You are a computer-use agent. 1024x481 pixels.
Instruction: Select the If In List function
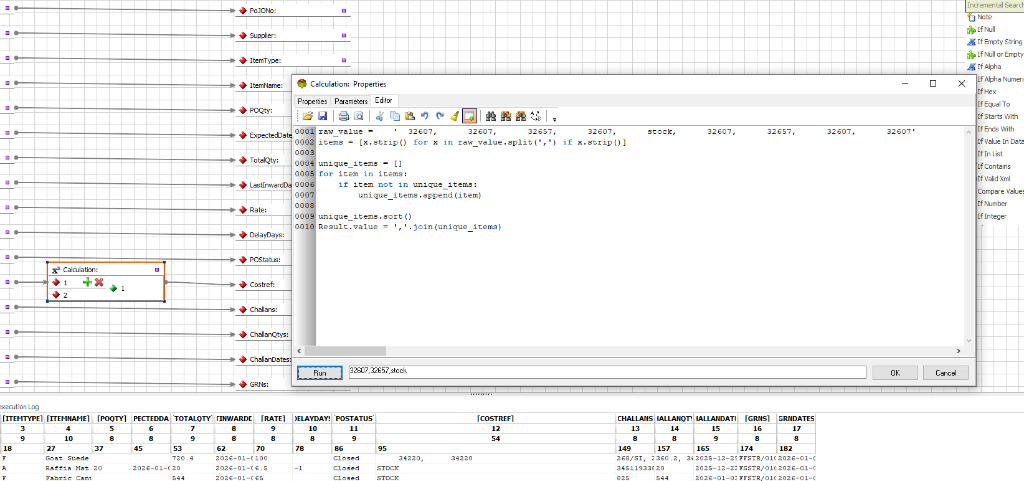click(990, 153)
